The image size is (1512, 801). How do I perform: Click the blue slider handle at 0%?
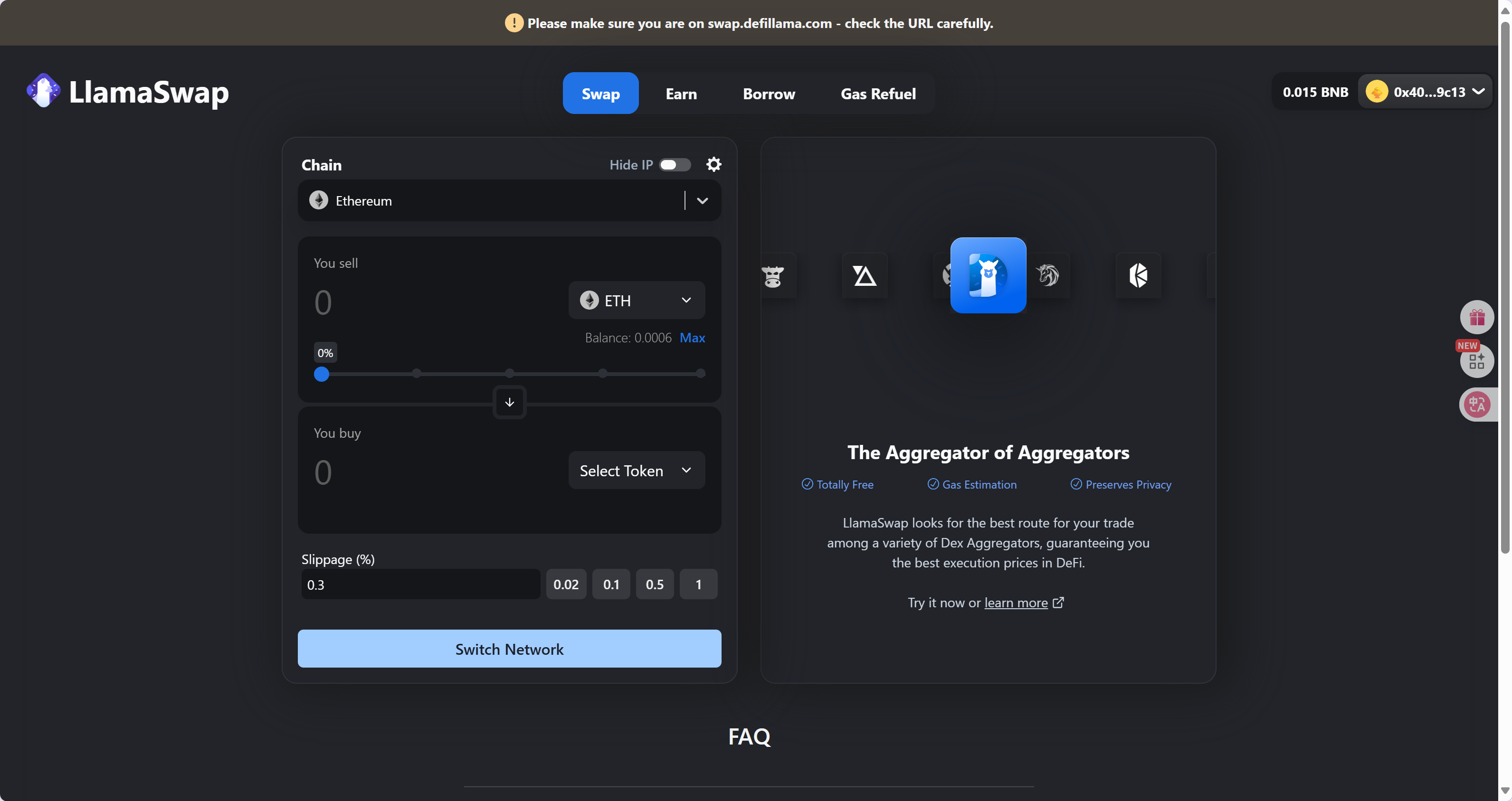point(322,374)
